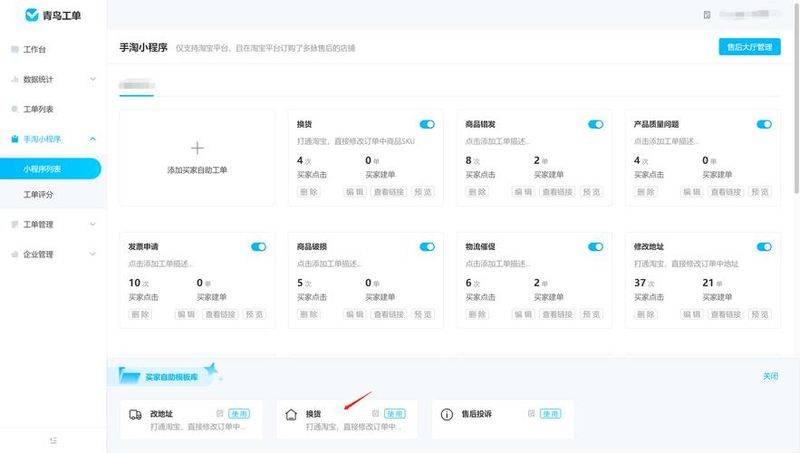
Task: Click the plus icon to add a ticket
Action: click(x=197, y=148)
